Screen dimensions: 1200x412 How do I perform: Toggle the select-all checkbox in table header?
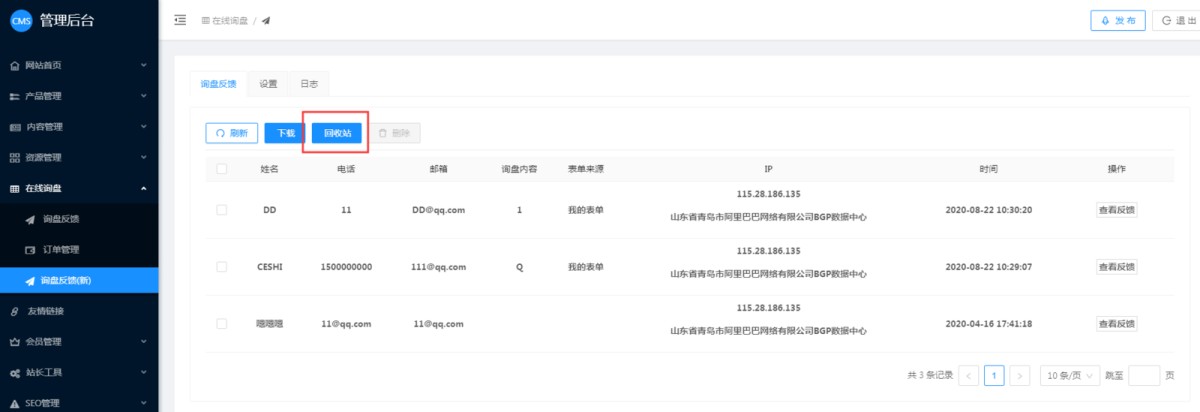coord(221,169)
